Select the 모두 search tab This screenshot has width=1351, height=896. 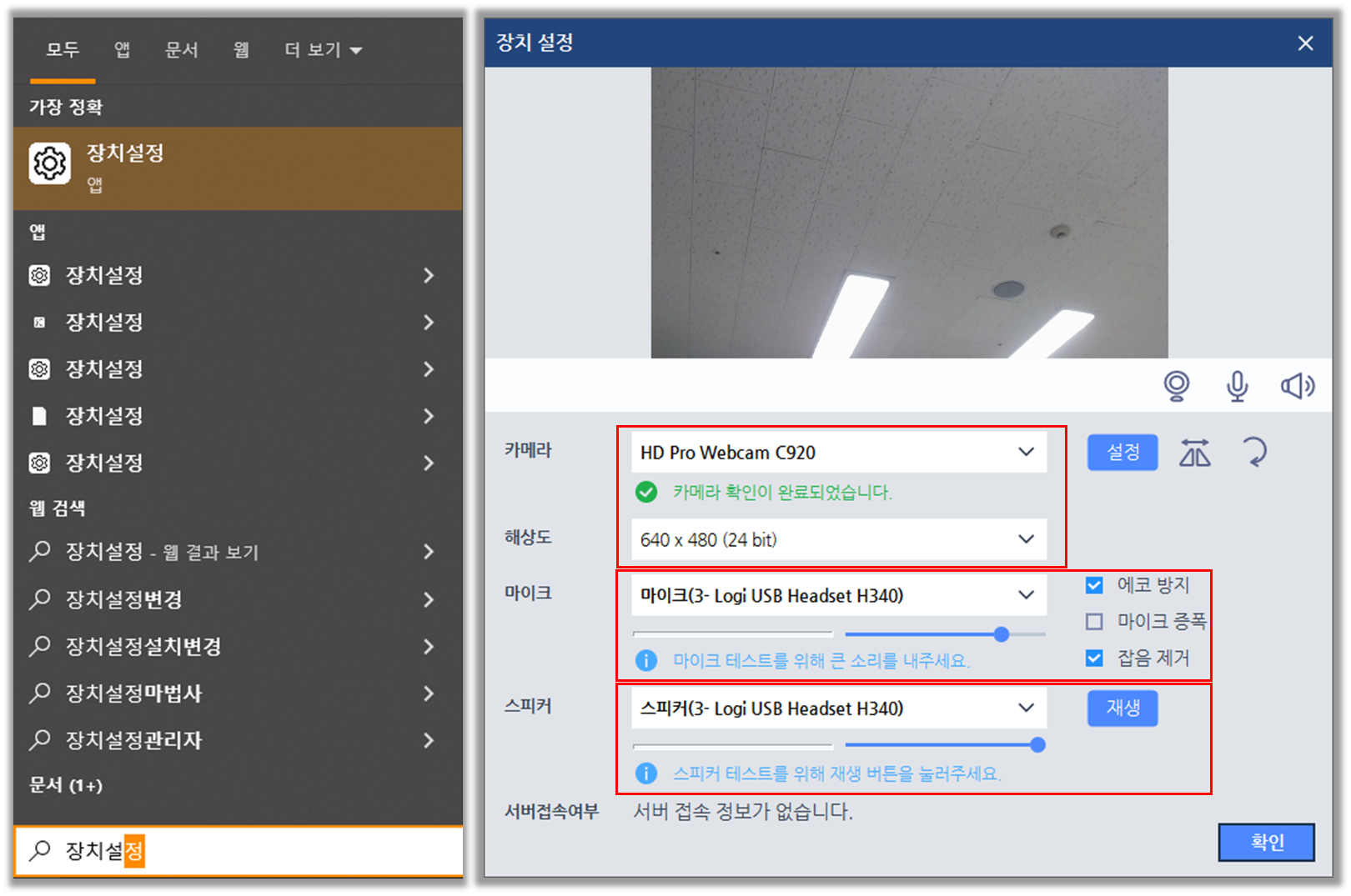click(63, 50)
